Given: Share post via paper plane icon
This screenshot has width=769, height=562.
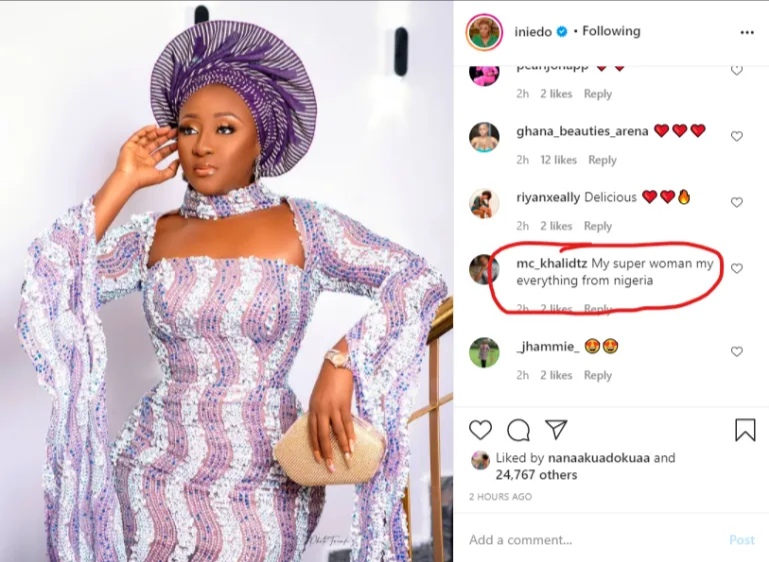Looking at the screenshot, I should click(x=556, y=430).
